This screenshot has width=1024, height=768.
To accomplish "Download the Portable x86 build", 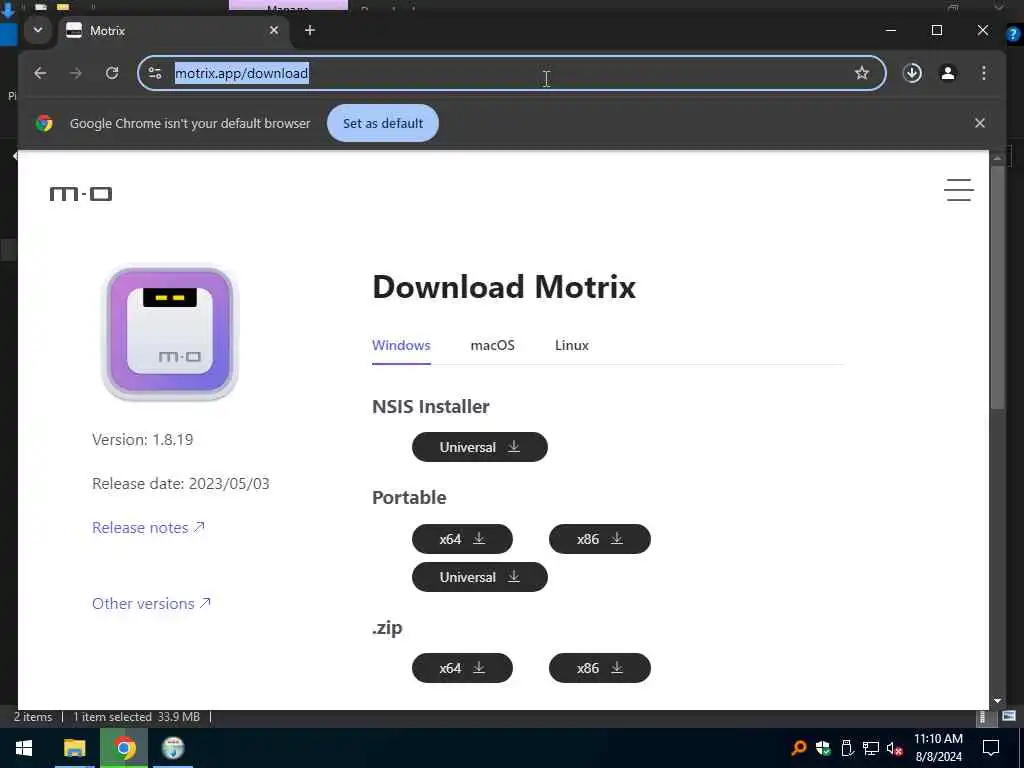I will 600,539.
